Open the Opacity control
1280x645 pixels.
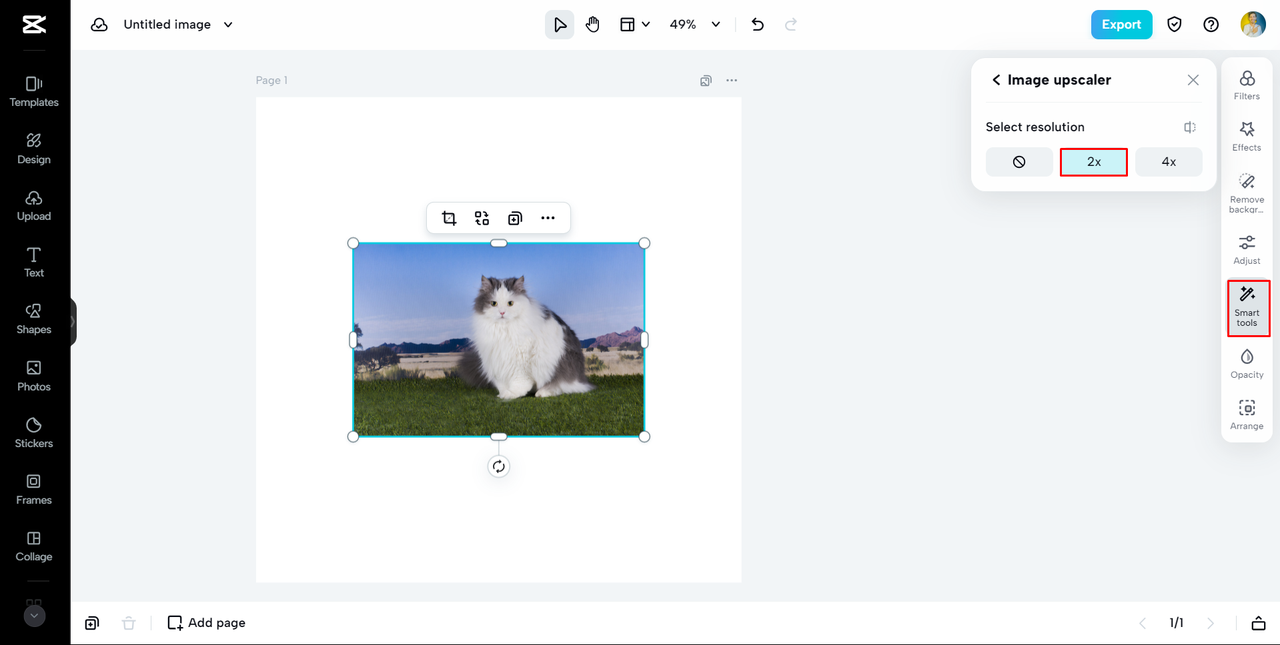coord(1247,364)
